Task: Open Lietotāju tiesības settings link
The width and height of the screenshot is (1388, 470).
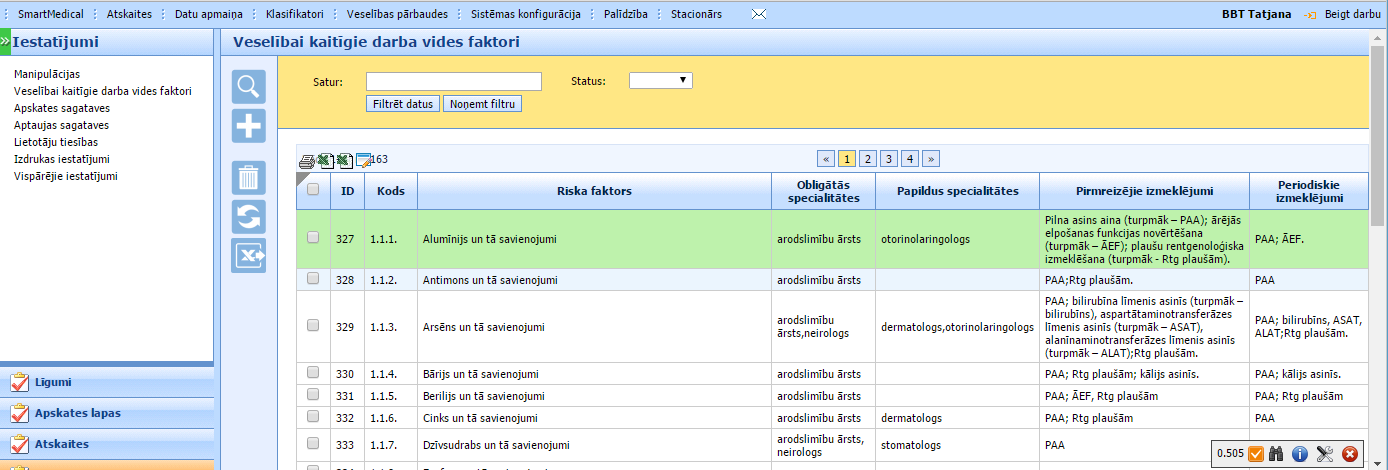Action: point(56,142)
